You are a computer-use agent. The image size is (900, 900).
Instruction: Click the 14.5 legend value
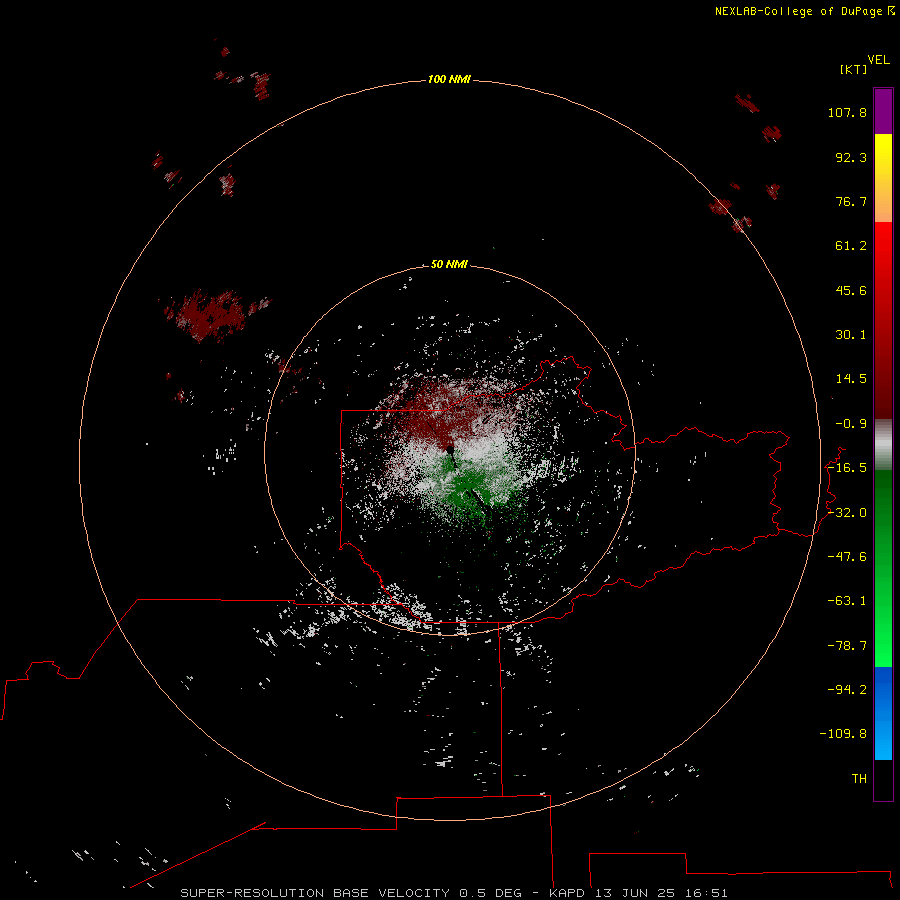pos(851,379)
